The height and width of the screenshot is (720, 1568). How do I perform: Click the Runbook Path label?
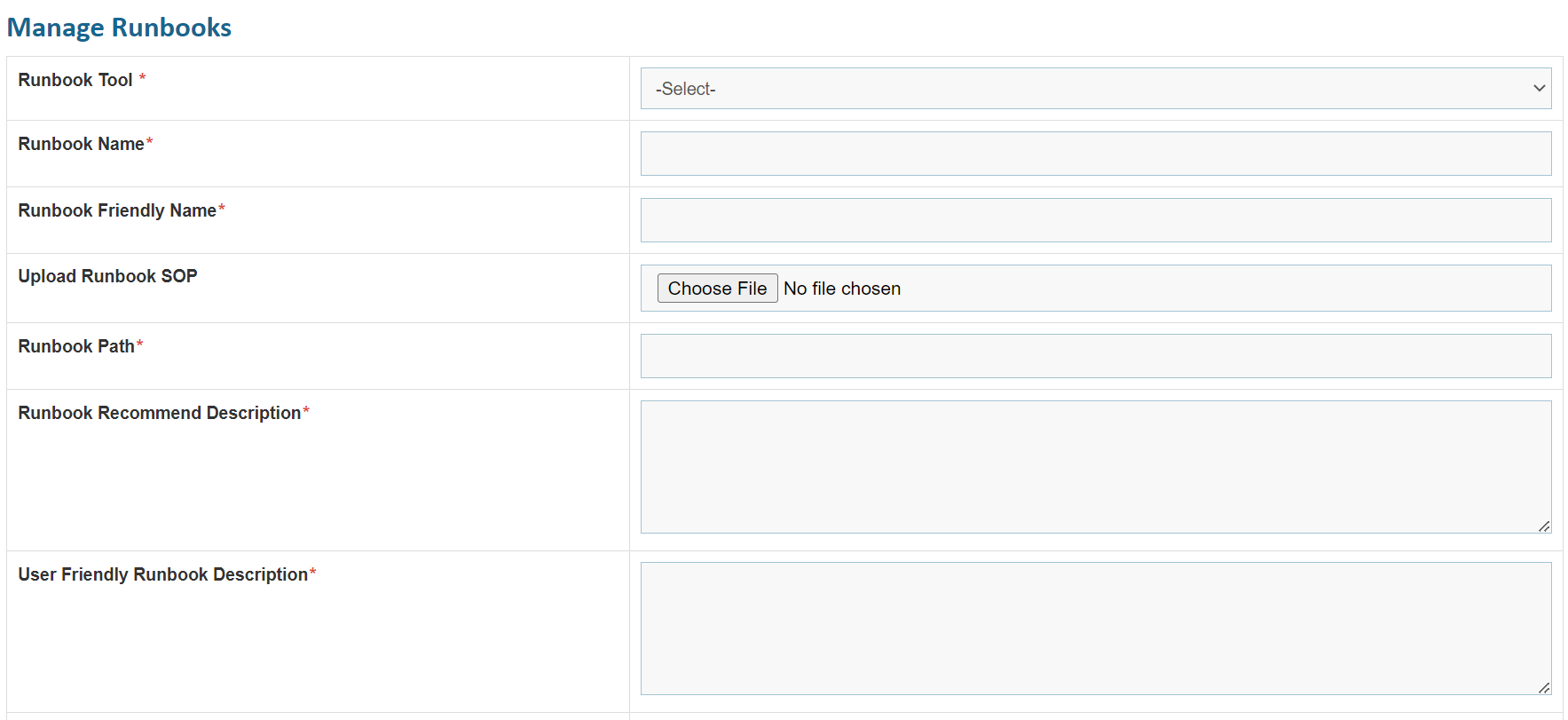point(76,346)
